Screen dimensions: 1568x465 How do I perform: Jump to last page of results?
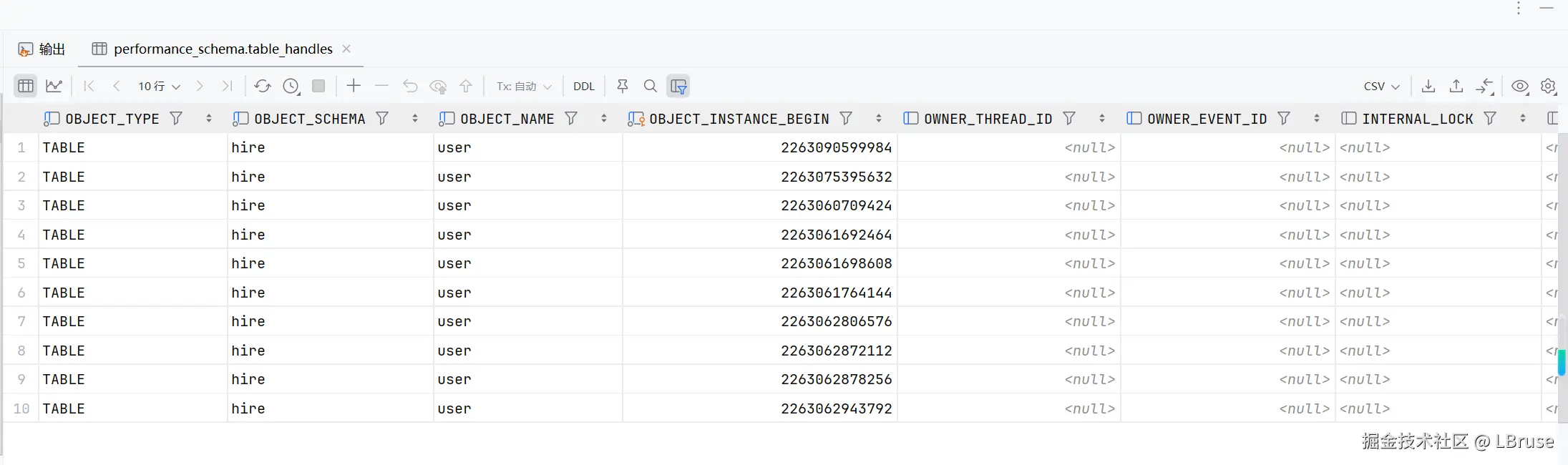(x=228, y=86)
